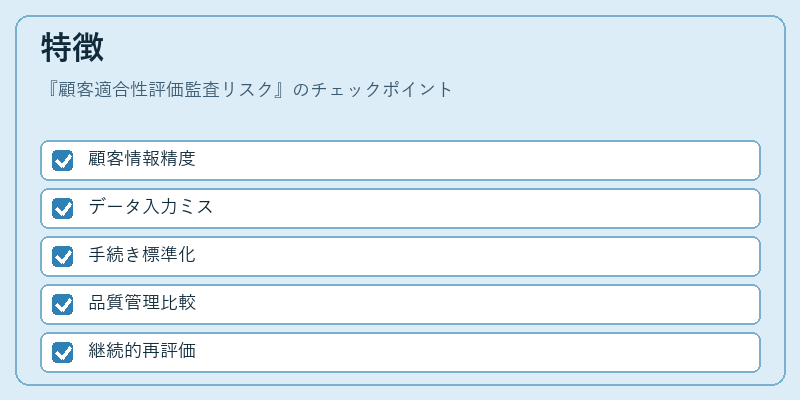Image resolution: width=800 pixels, height=400 pixels.
Task: Click the white checkmark in the 継続的再評価 row
Action: coord(63,353)
